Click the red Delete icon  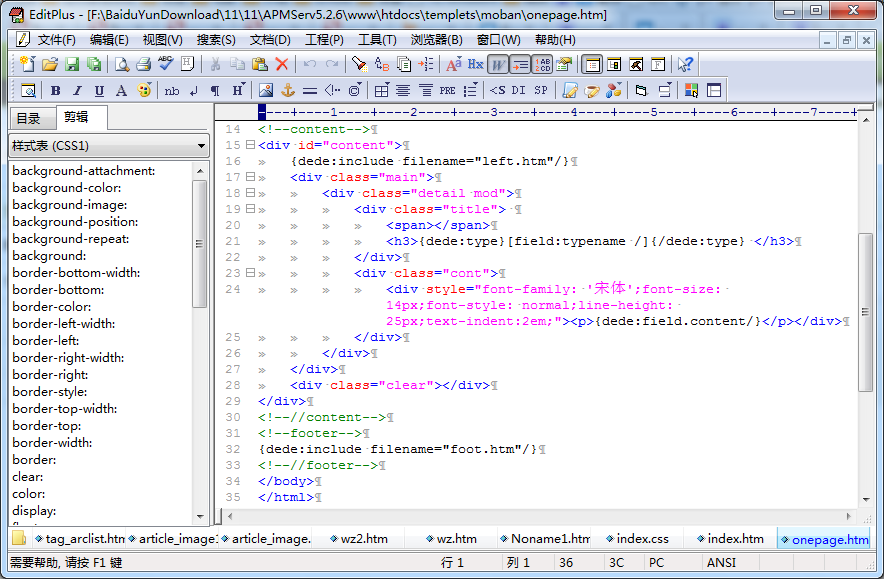(282, 64)
